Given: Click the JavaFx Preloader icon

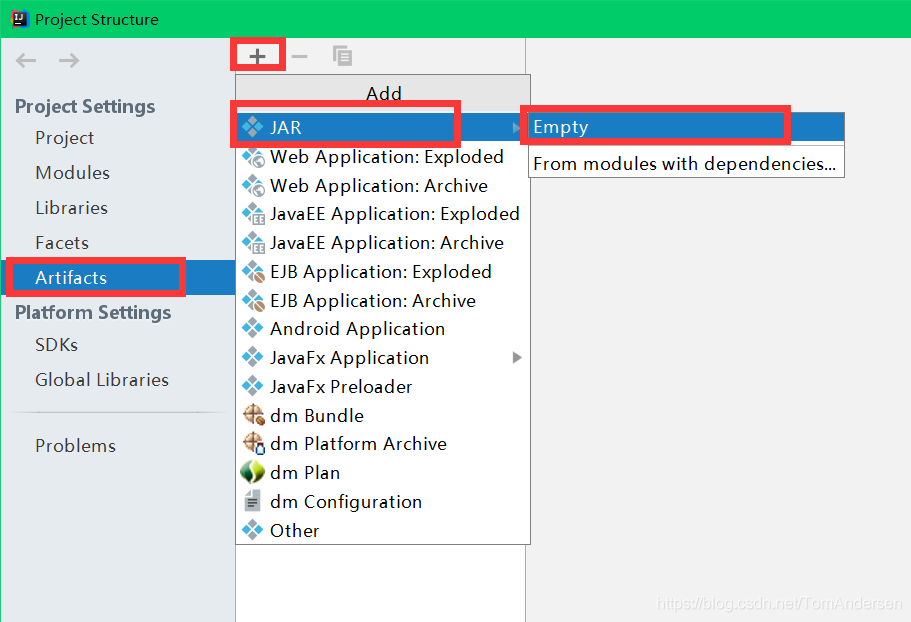Looking at the screenshot, I should pos(253,386).
